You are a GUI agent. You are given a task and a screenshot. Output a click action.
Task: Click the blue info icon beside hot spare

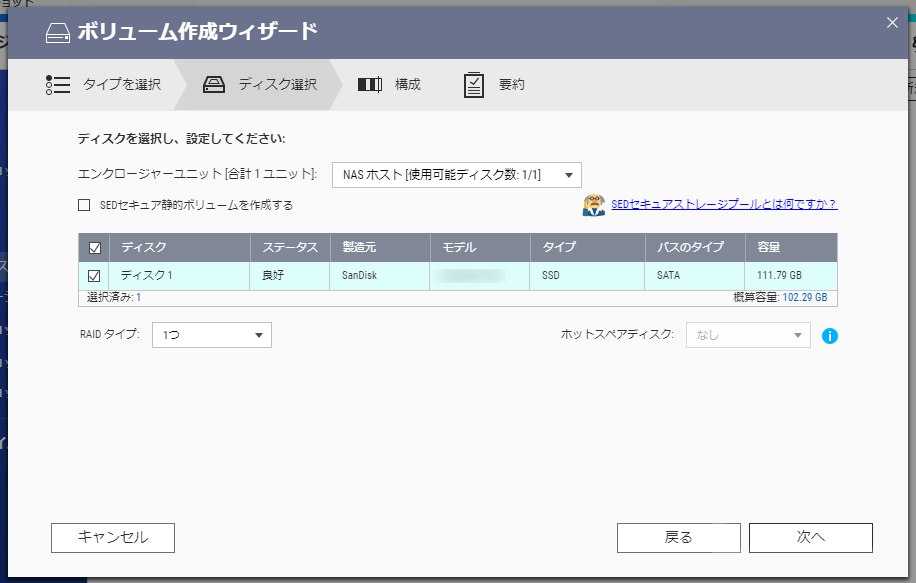[830, 336]
